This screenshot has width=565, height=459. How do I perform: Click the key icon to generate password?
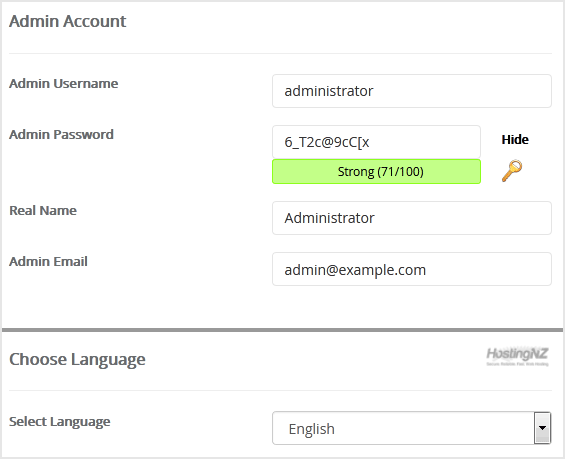(x=512, y=171)
